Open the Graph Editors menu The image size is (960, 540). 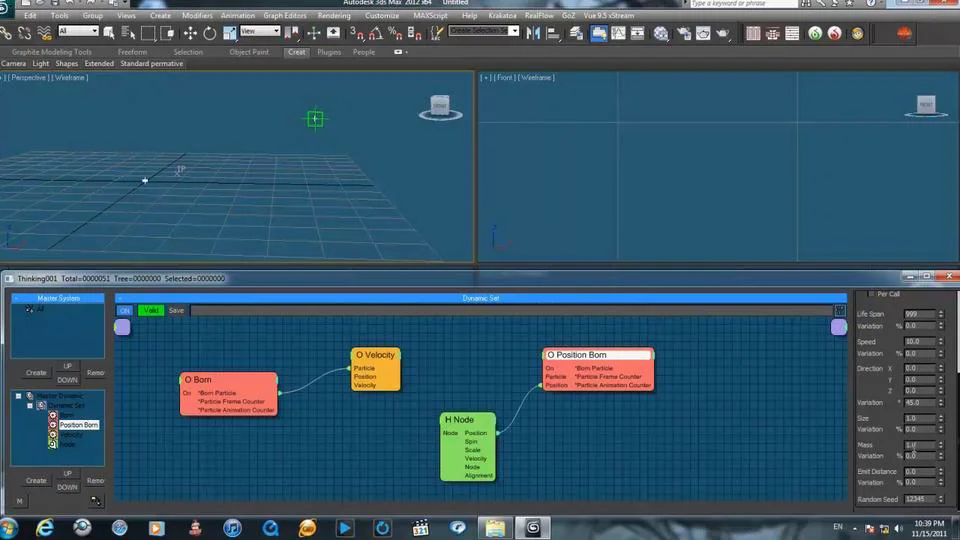pyautogui.click(x=285, y=16)
